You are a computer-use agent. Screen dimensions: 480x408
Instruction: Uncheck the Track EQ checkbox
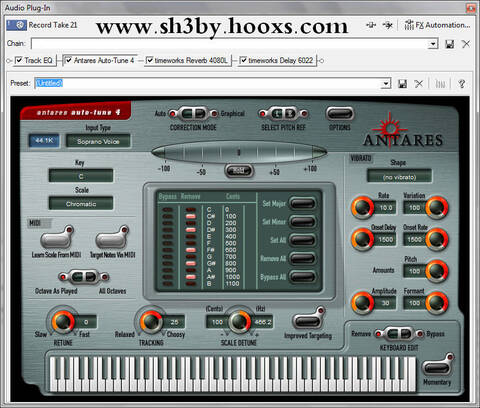click(x=19, y=60)
